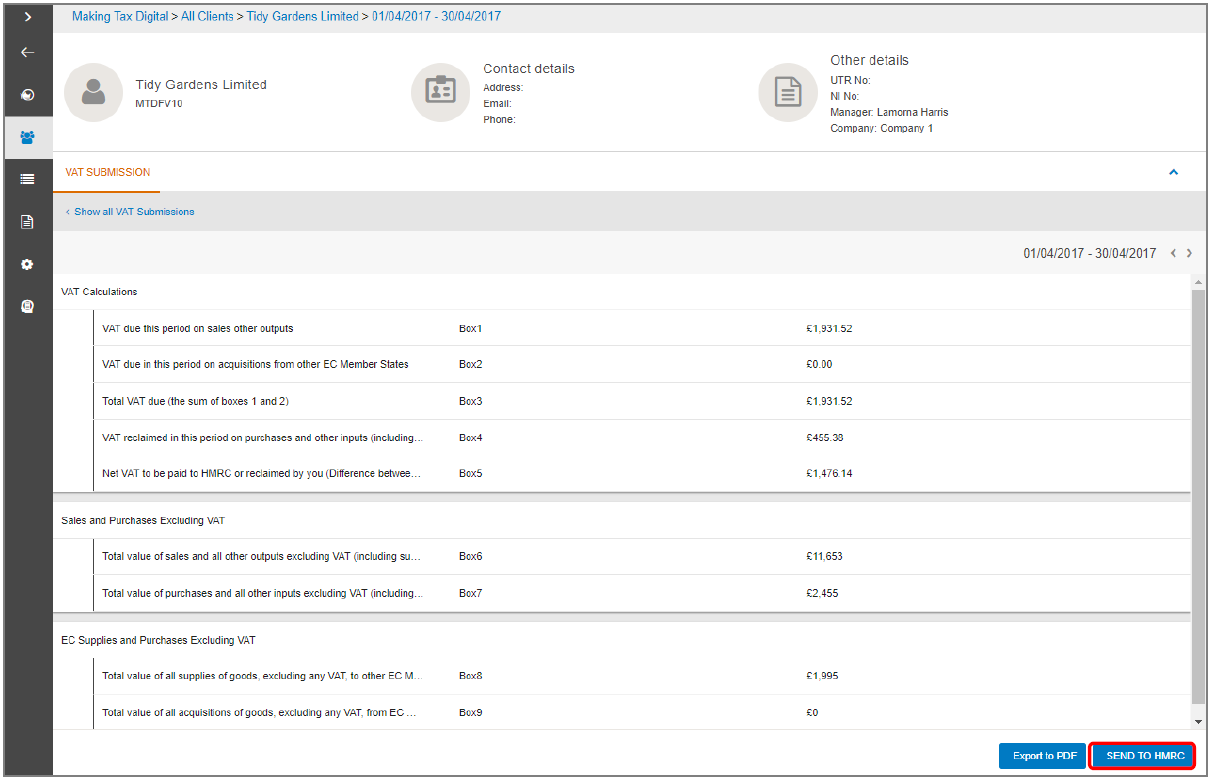This screenshot has width=1213, height=779.
Task: Click the Box9 amount £0
Action: point(812,712)
